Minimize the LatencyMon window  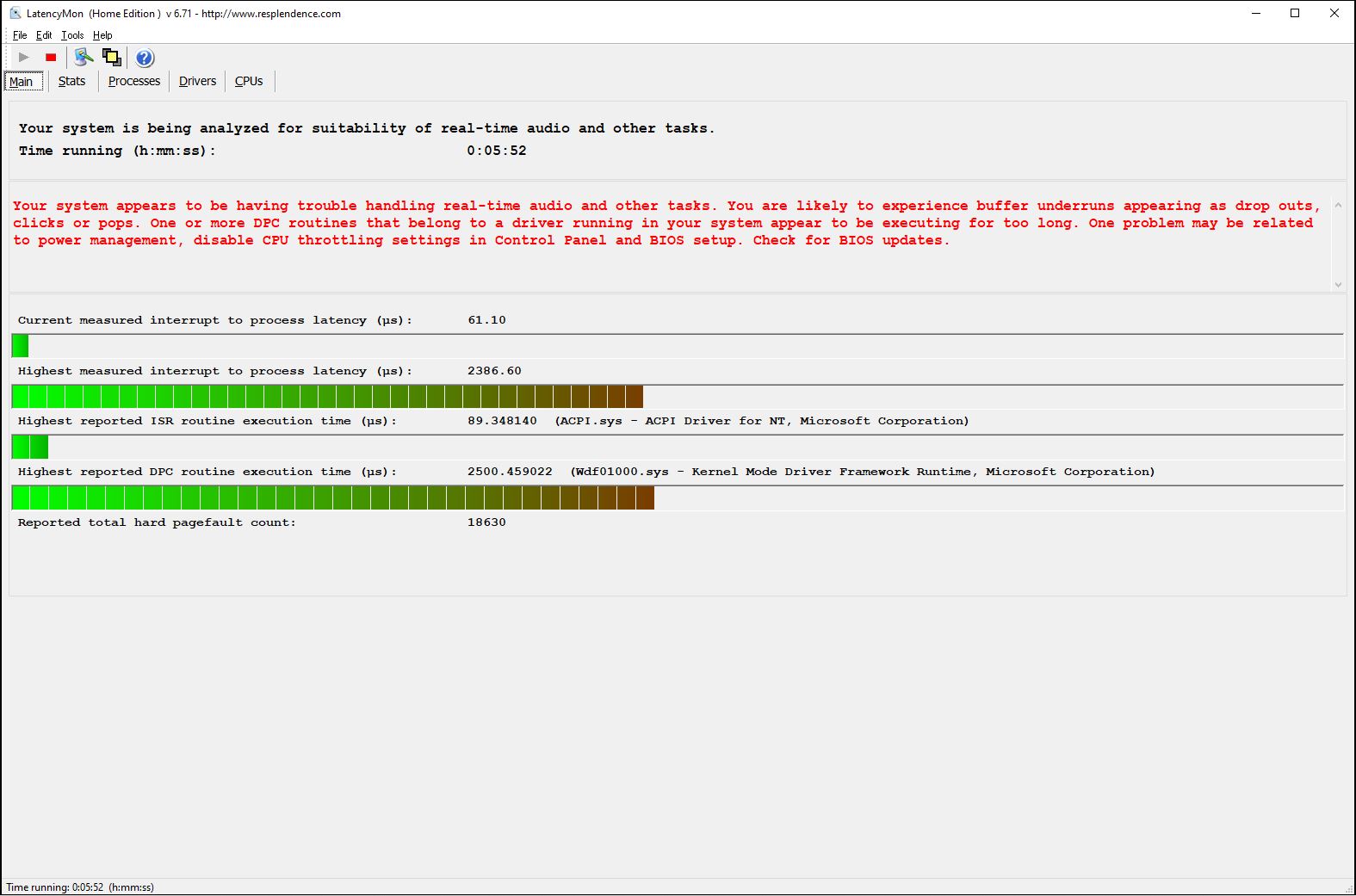[1256, 13]
